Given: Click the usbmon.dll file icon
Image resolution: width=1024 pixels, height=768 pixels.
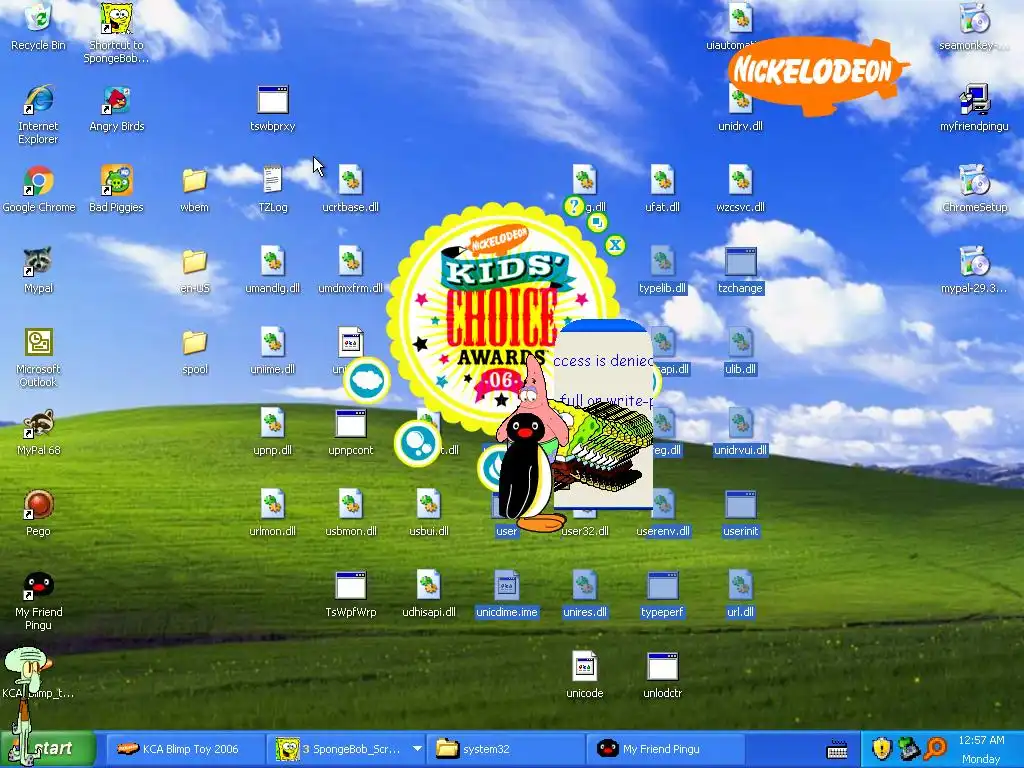Looking at the screenshot, I should click(x=351, y=513).
